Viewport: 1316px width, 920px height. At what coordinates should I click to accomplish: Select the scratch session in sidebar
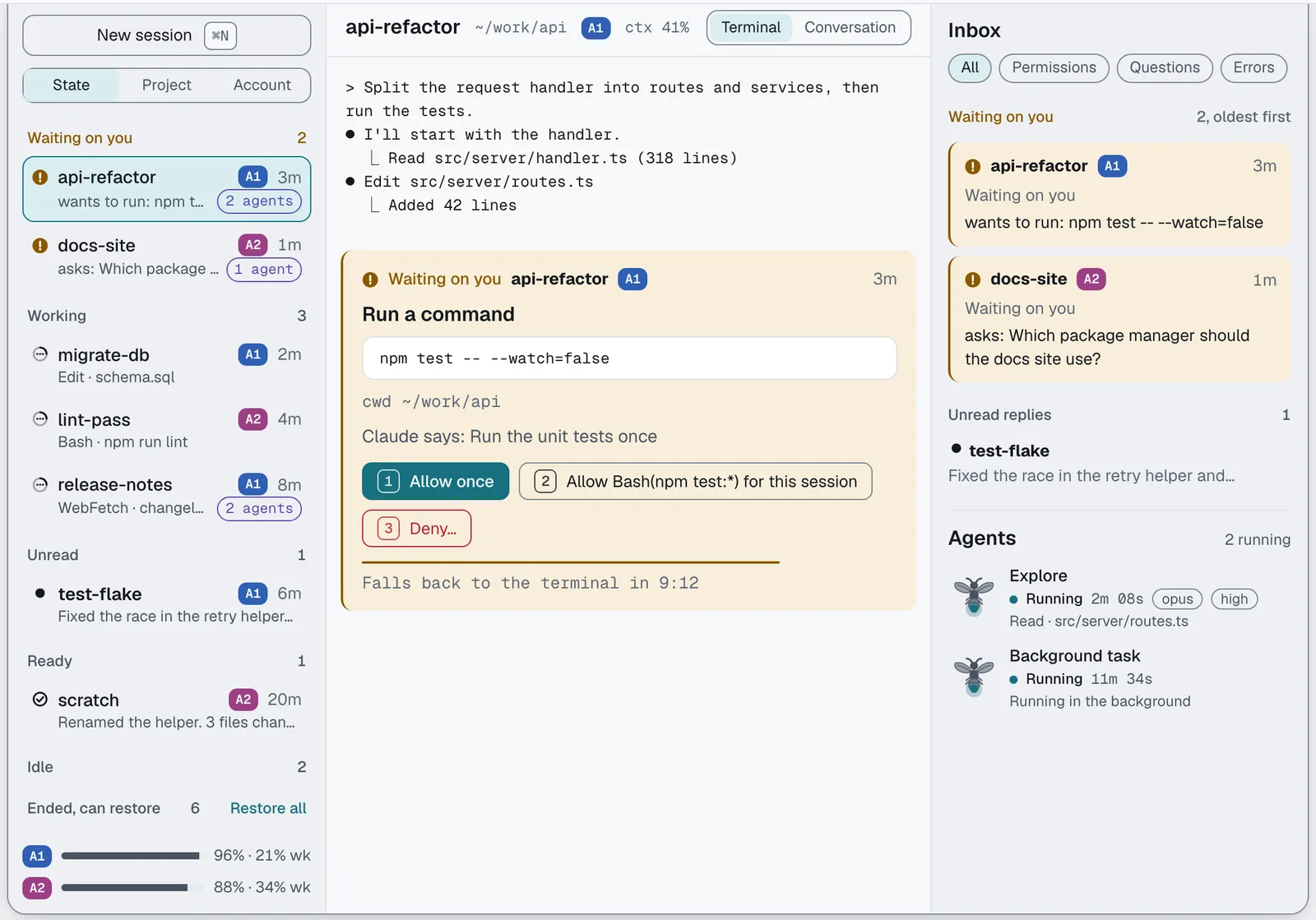[x=166, y=710]
